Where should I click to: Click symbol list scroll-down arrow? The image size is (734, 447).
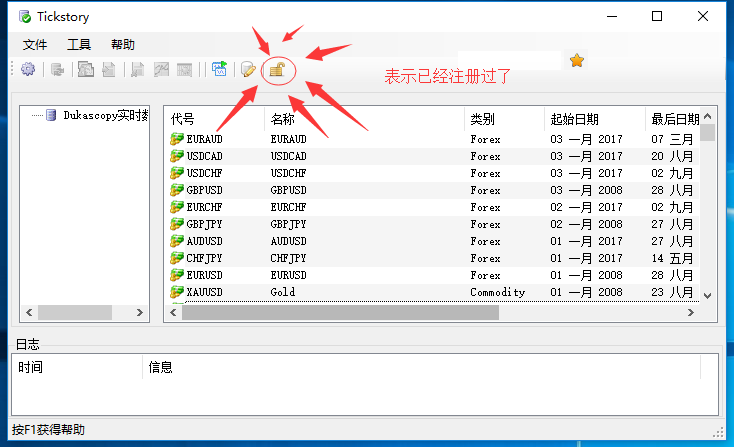pyautogui.click(x=708, y=296)
